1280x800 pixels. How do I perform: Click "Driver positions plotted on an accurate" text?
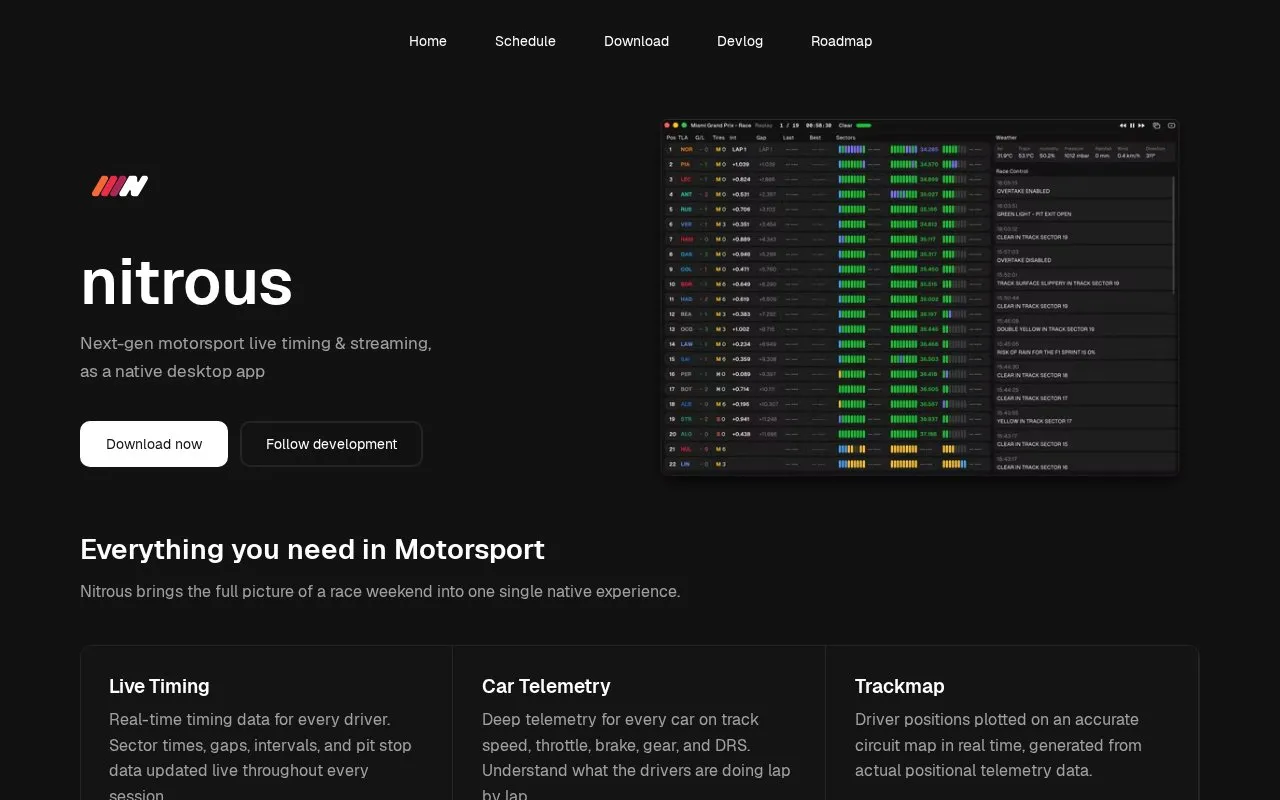[x=997, y=719]
